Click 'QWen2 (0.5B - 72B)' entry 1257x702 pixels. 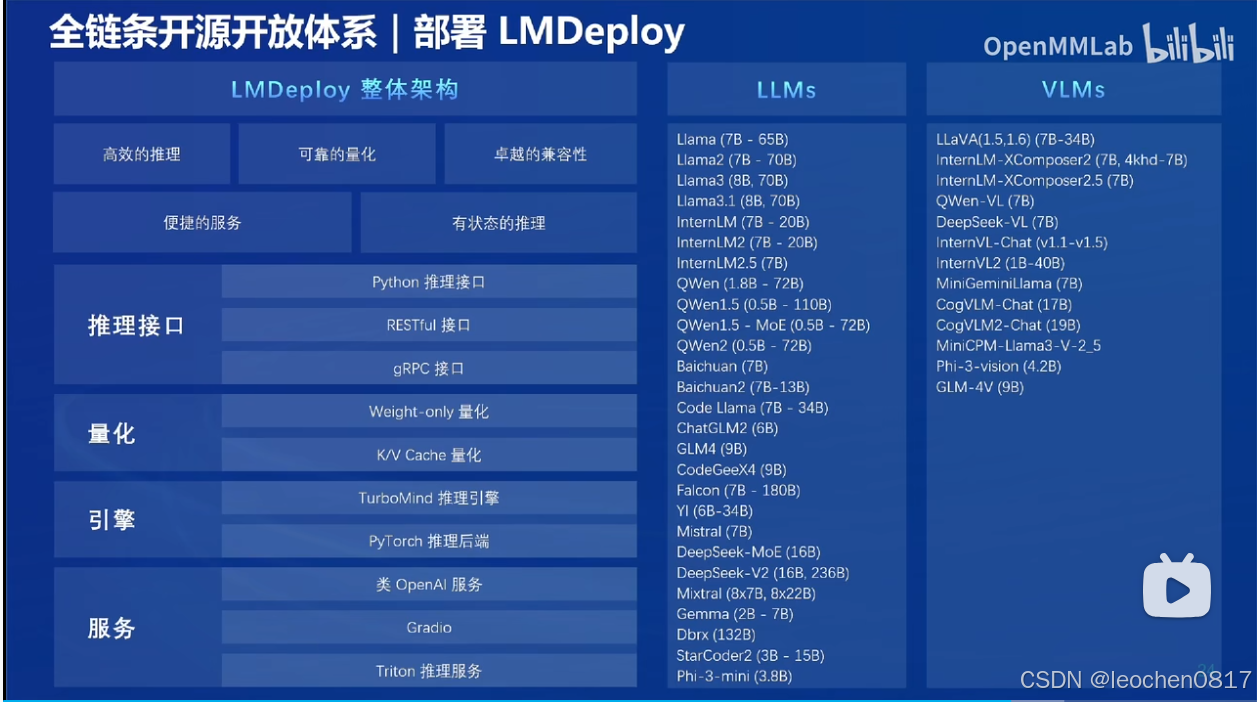click(744, 346)
